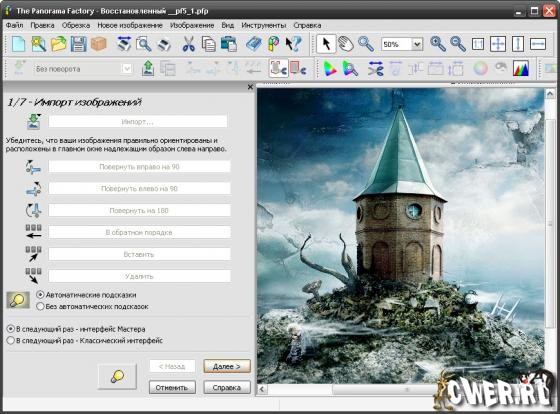560x414 pixels.
Task: Click the Далее > button
Action: (x=227, y=366)
